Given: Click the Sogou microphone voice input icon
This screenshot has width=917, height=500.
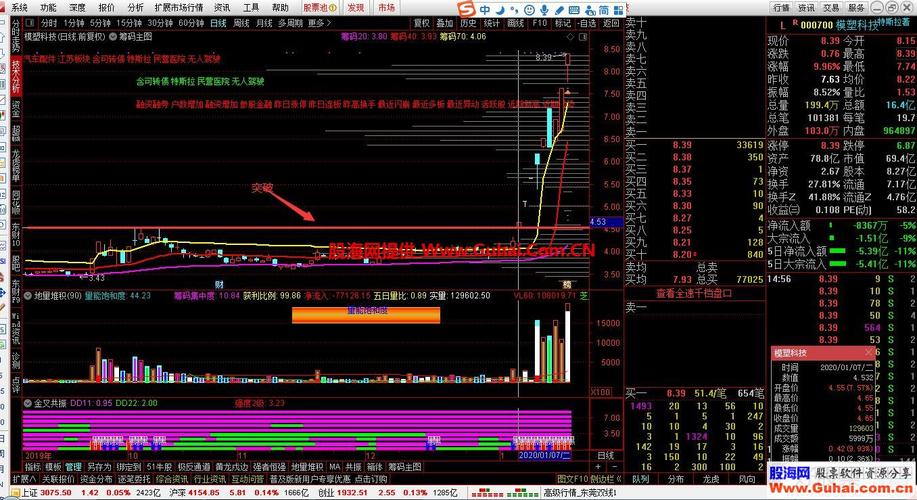Looking at the screenshot, I should click(544, 9).
